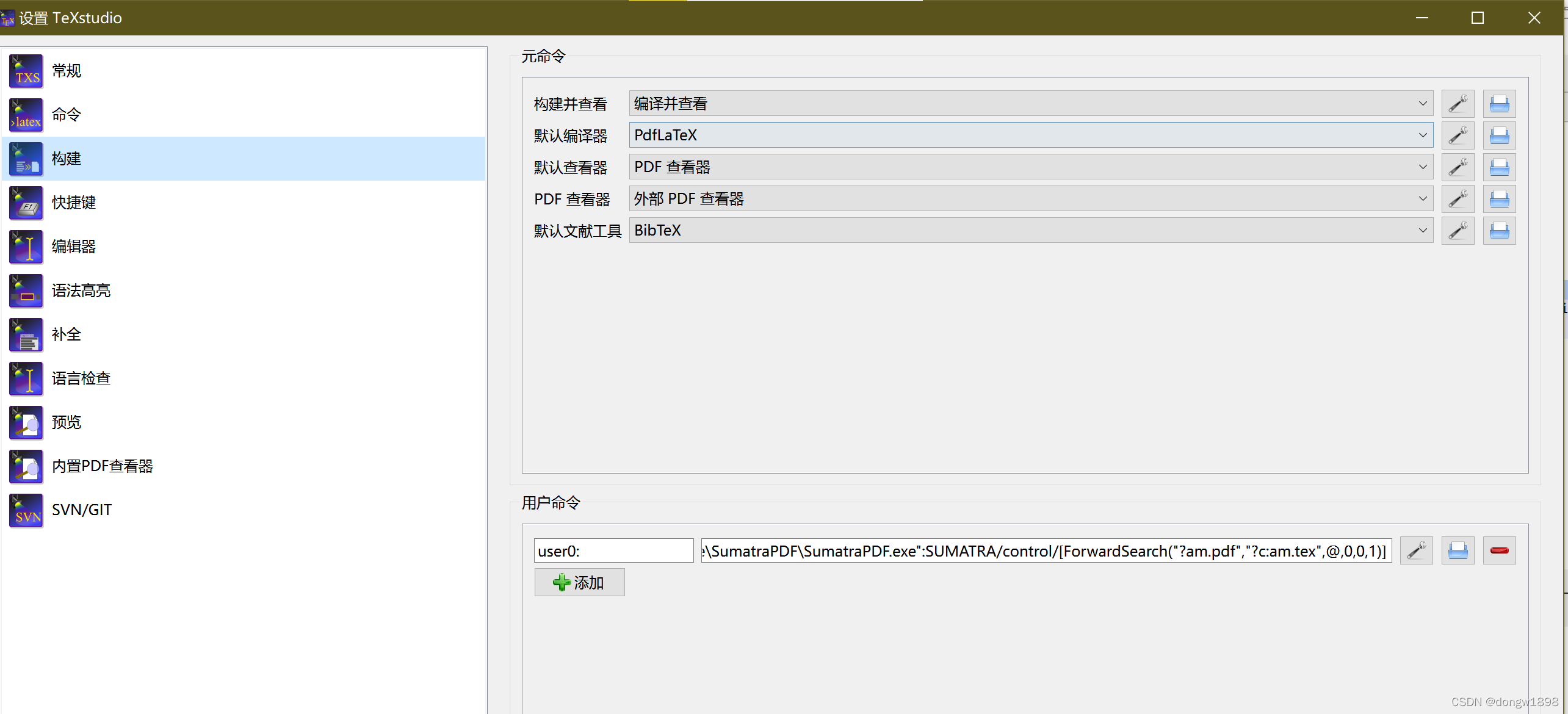Select the SVN/GIT list entry text
Image resolution: width=1568 pixels, height=714 pixels.
82,510
